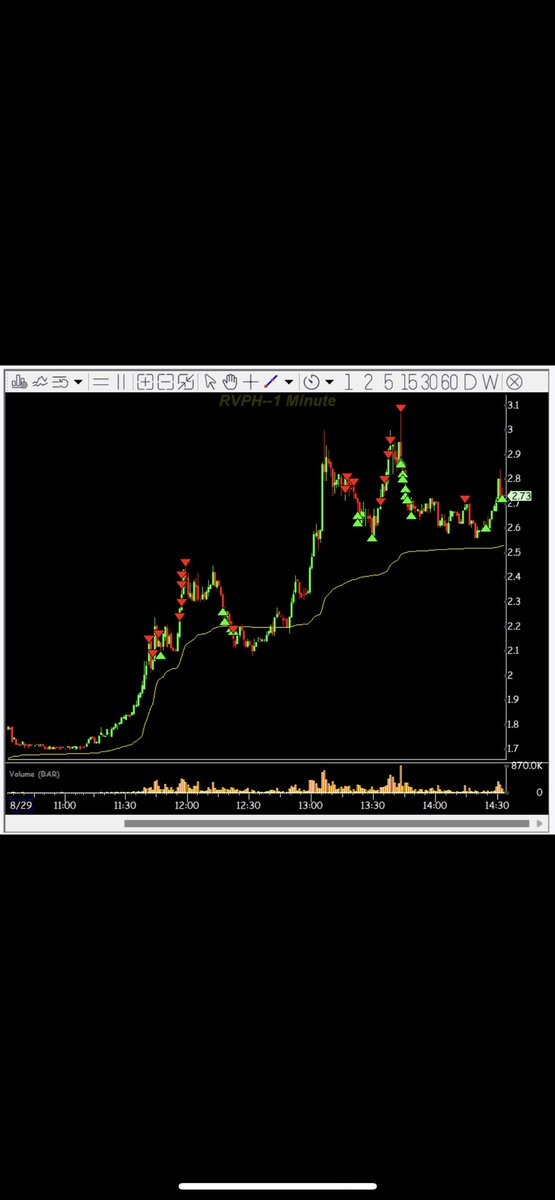Select the arrow pointer tool

pyautogui.click(x=210, y=381)
